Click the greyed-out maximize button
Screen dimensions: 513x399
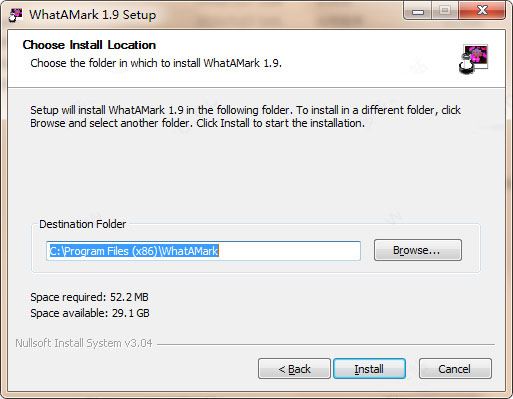[x=445, y=11]
